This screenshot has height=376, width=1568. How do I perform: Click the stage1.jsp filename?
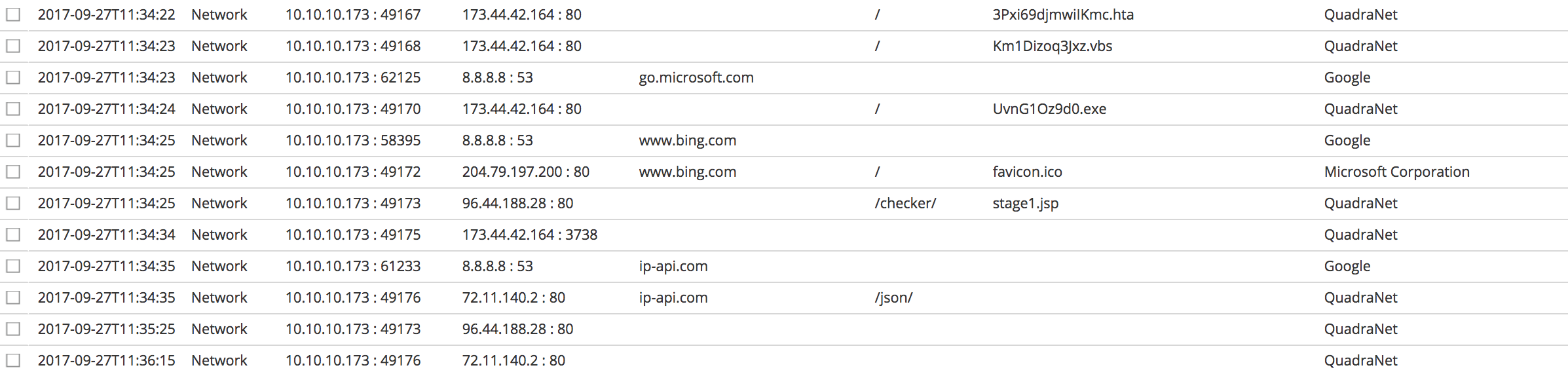[1025, 203]
